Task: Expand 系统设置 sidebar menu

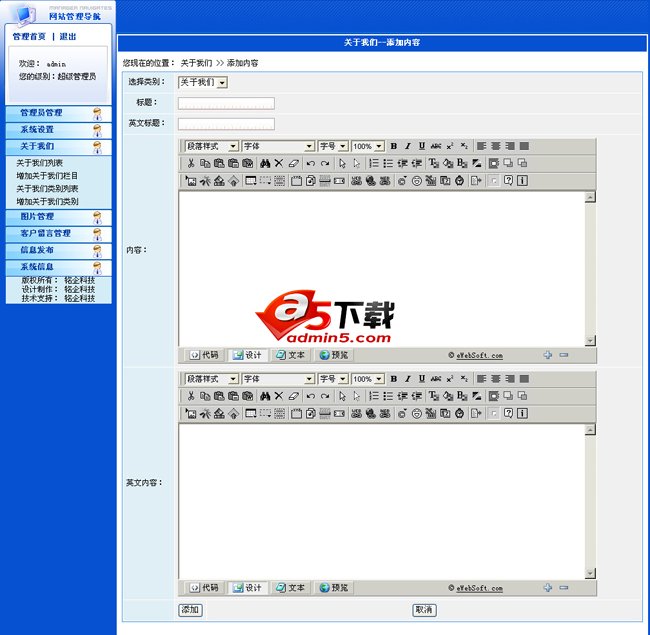Action: coord(58,130)
